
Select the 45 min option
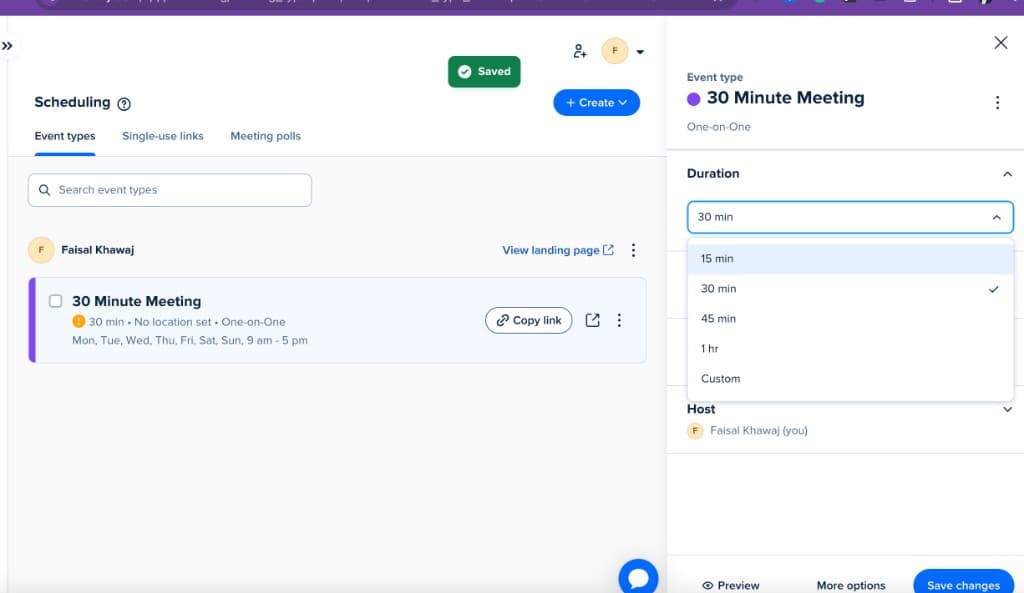pyautogui.click(x=850, y=319)
